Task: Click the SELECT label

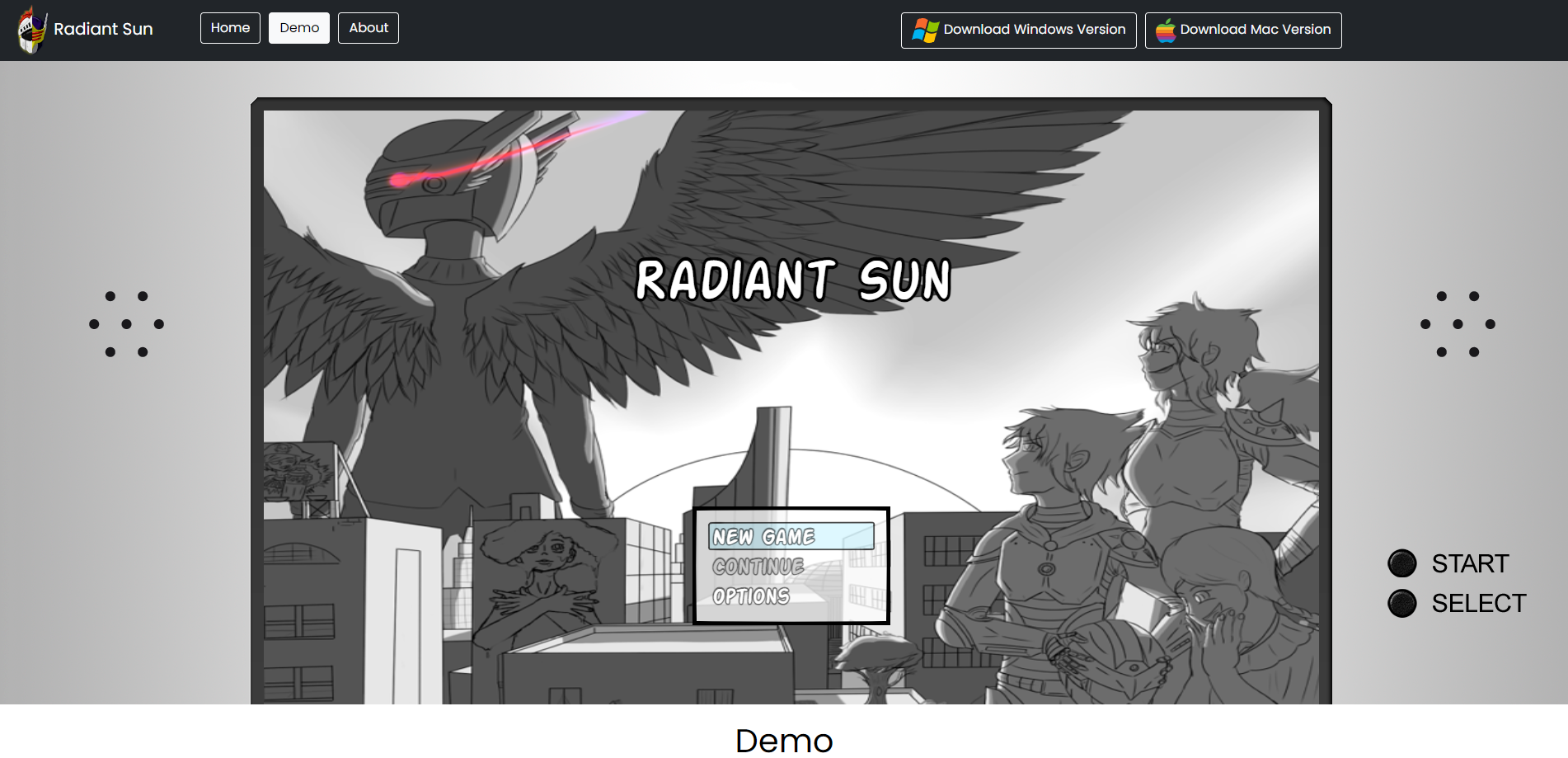Action: point(1479,603)
